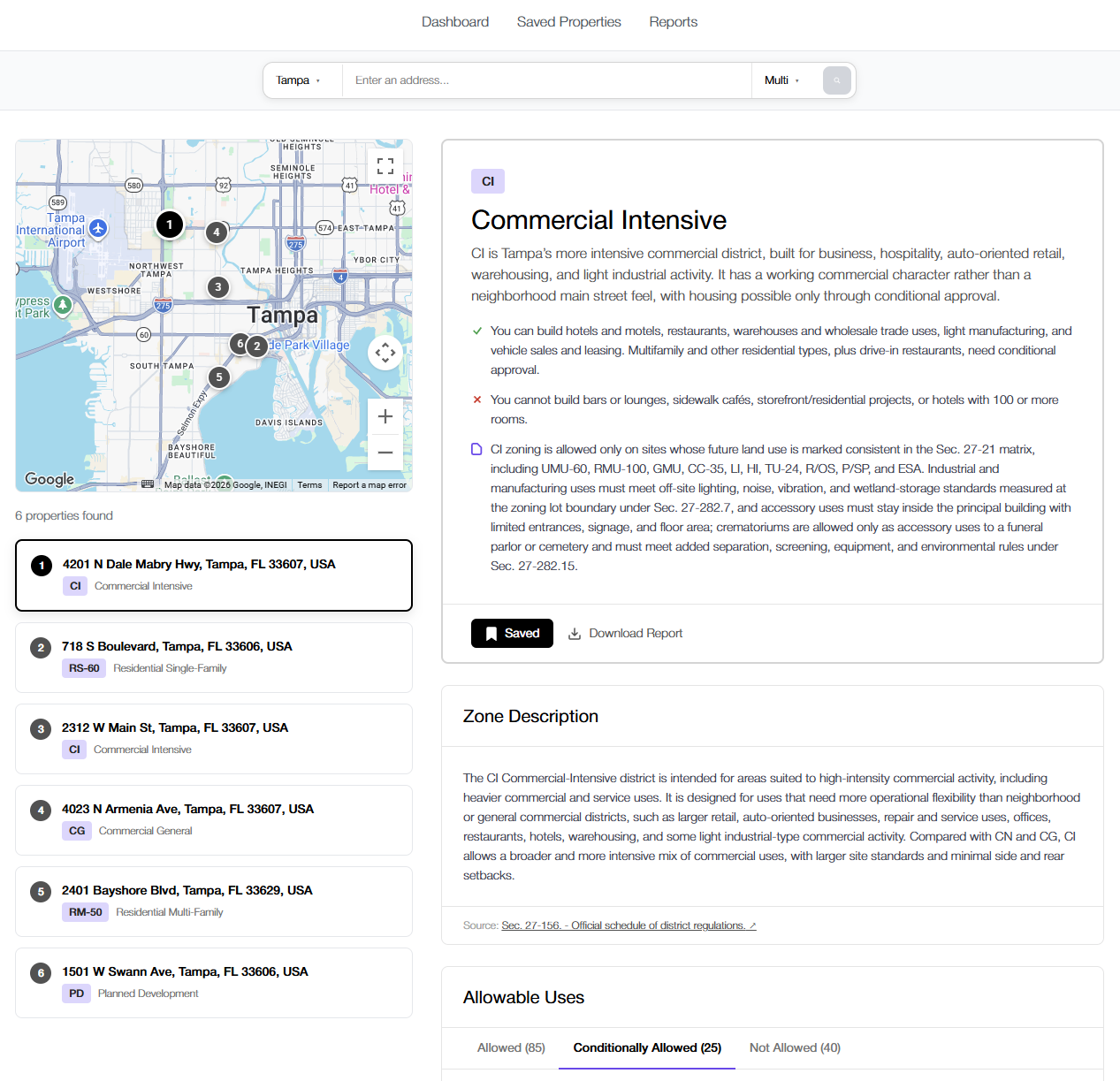Toggle fullscreen map view icon
The height and width of the screenshot is (1081, 1120).
pyautogui.click(x=385, y=166)
